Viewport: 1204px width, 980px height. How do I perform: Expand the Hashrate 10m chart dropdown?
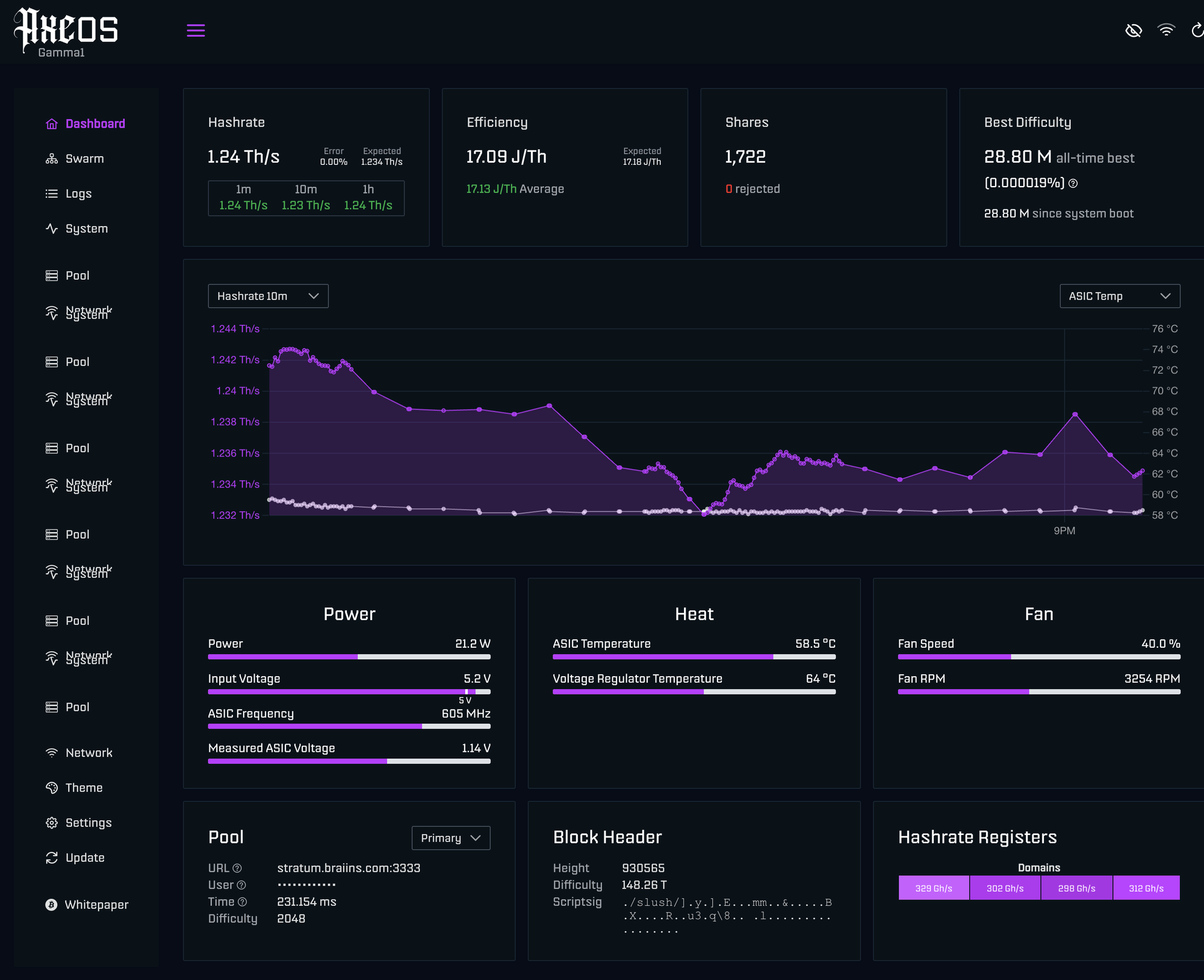(268, 296)
